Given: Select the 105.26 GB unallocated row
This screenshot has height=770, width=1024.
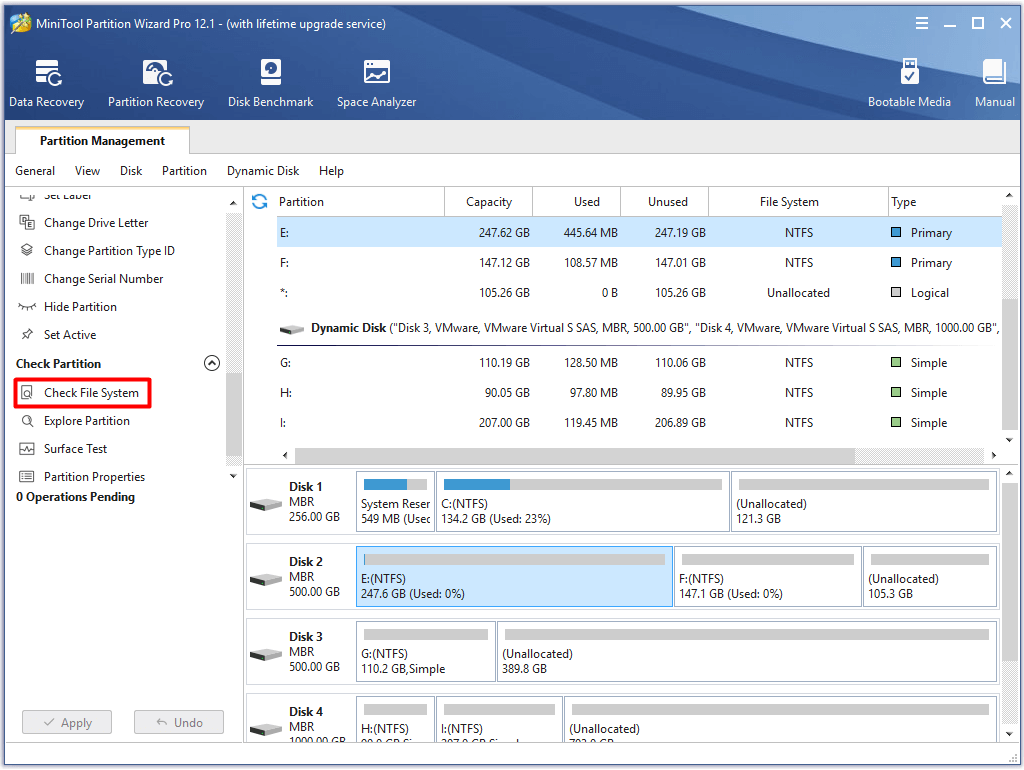Looking at the screenshot, I should (x=639, y=293).
